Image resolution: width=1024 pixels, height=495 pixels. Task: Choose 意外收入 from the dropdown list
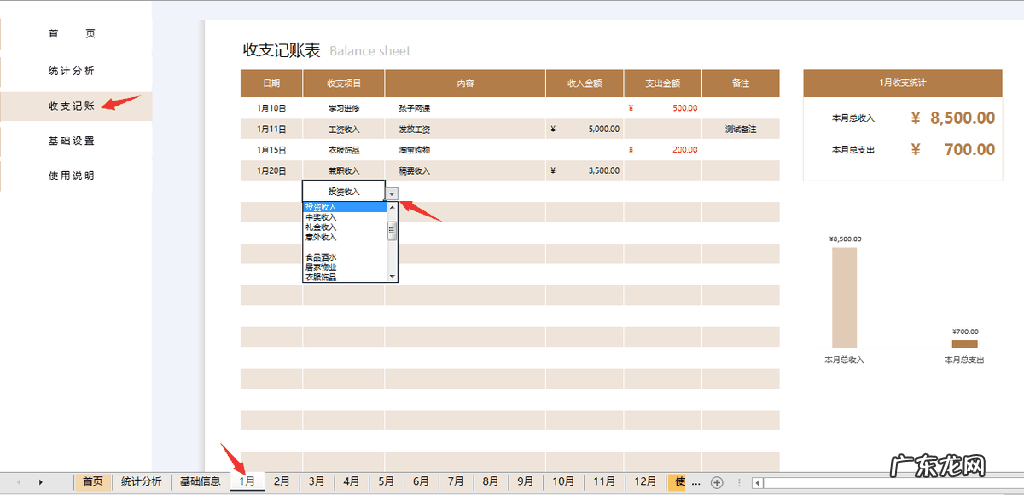tap(345, 236)
